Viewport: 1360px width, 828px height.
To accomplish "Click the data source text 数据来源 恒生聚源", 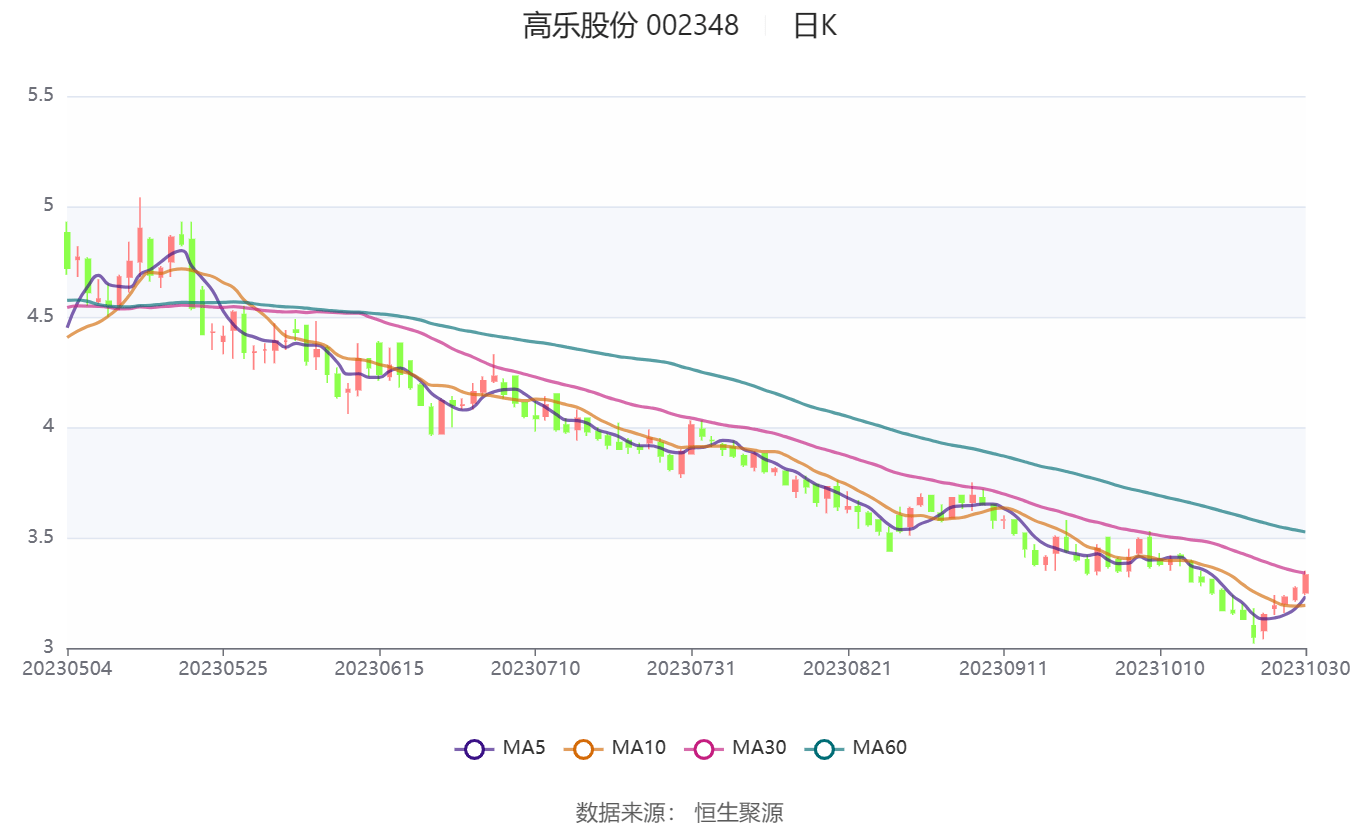I will (x=680, y=812).
